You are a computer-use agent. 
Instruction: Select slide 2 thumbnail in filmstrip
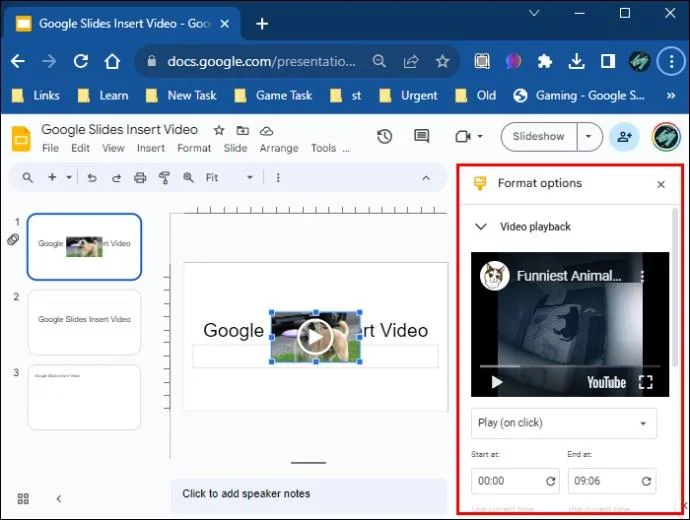[x=84, y=322]
